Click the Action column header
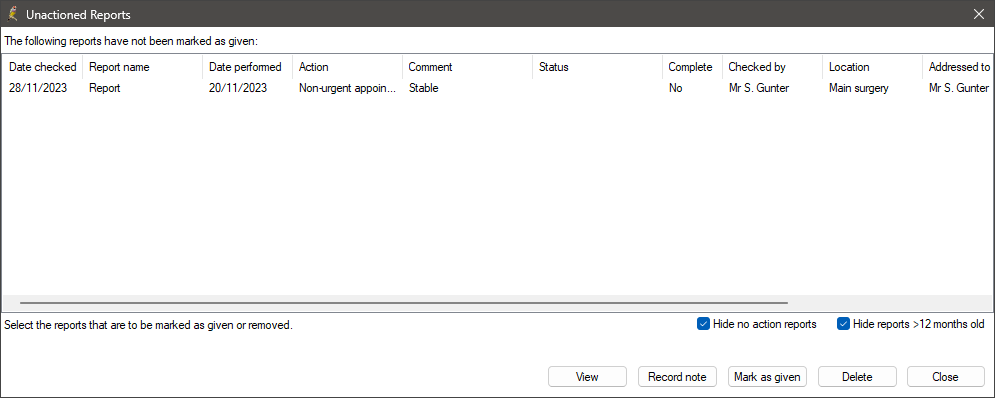 pyautogui.click(x=348, y=67)
